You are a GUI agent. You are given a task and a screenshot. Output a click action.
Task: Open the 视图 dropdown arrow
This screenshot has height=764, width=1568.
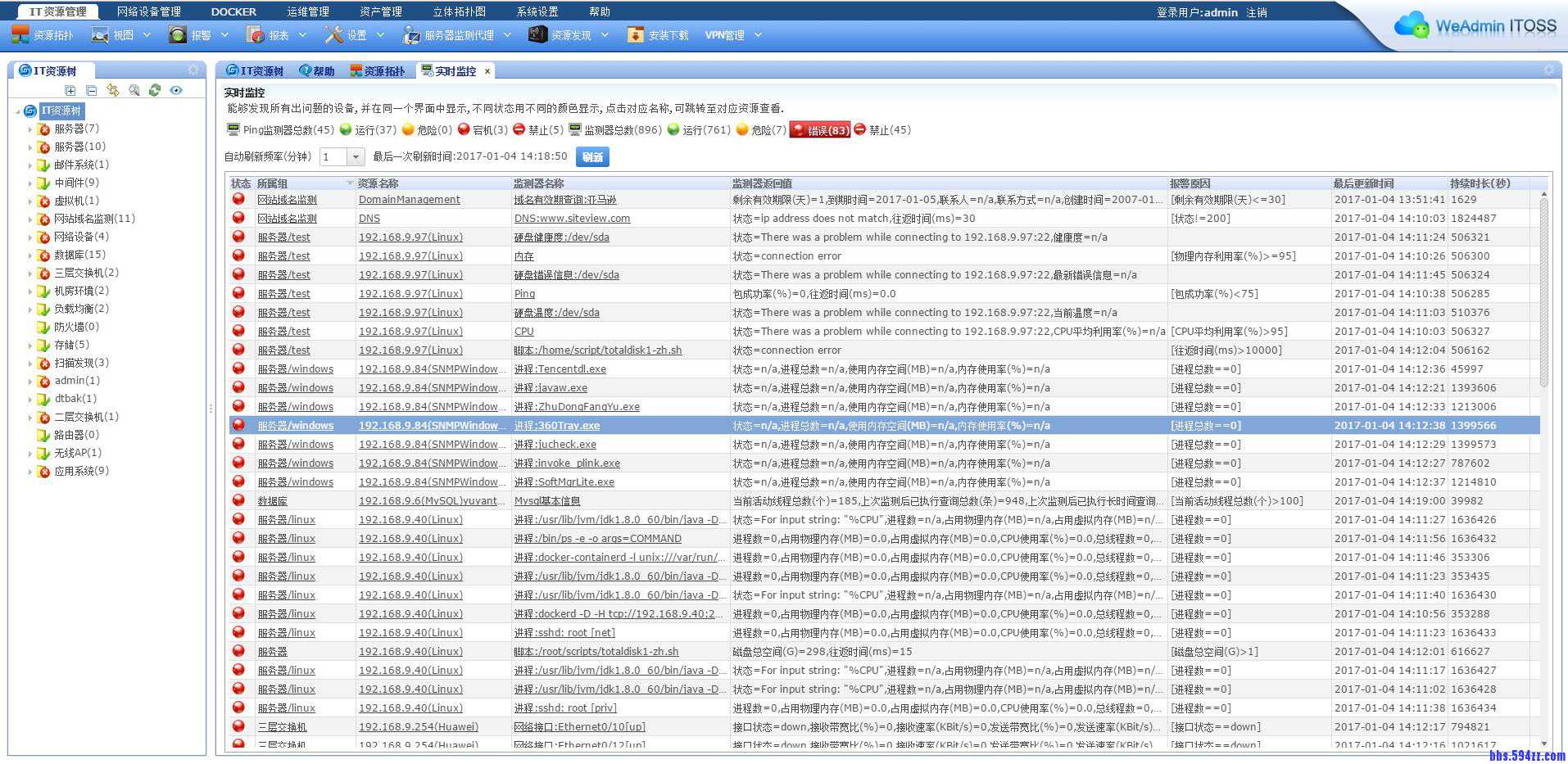(146, 34)
